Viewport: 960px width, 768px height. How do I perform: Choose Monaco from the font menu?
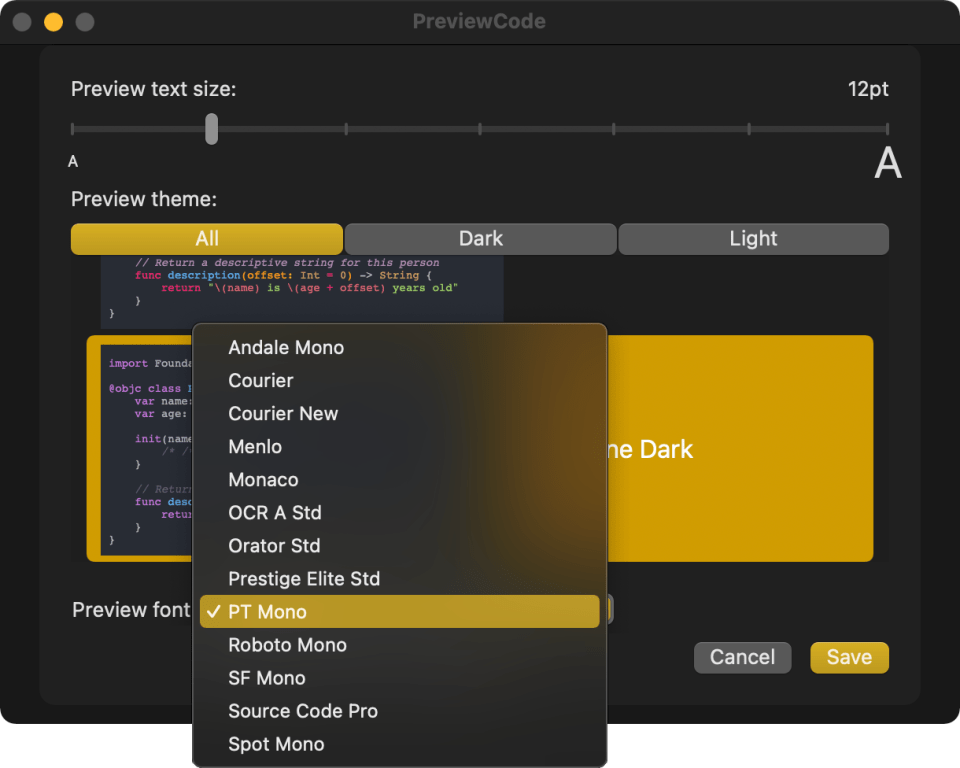[263, 480]
